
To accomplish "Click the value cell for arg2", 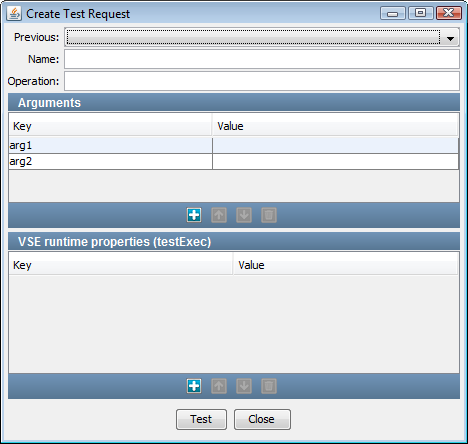I will click(335, 161).
